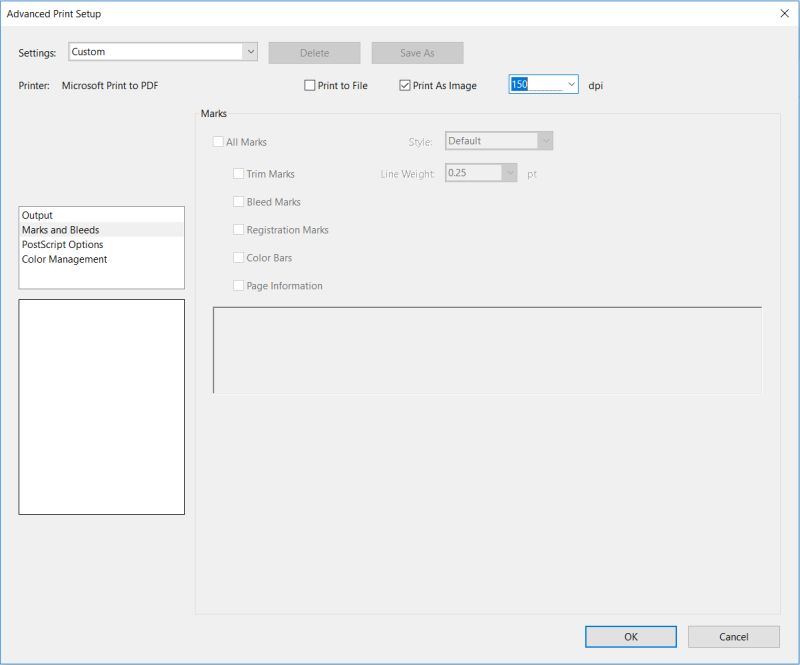
Task: Open Color Management category
Action: 102,259
